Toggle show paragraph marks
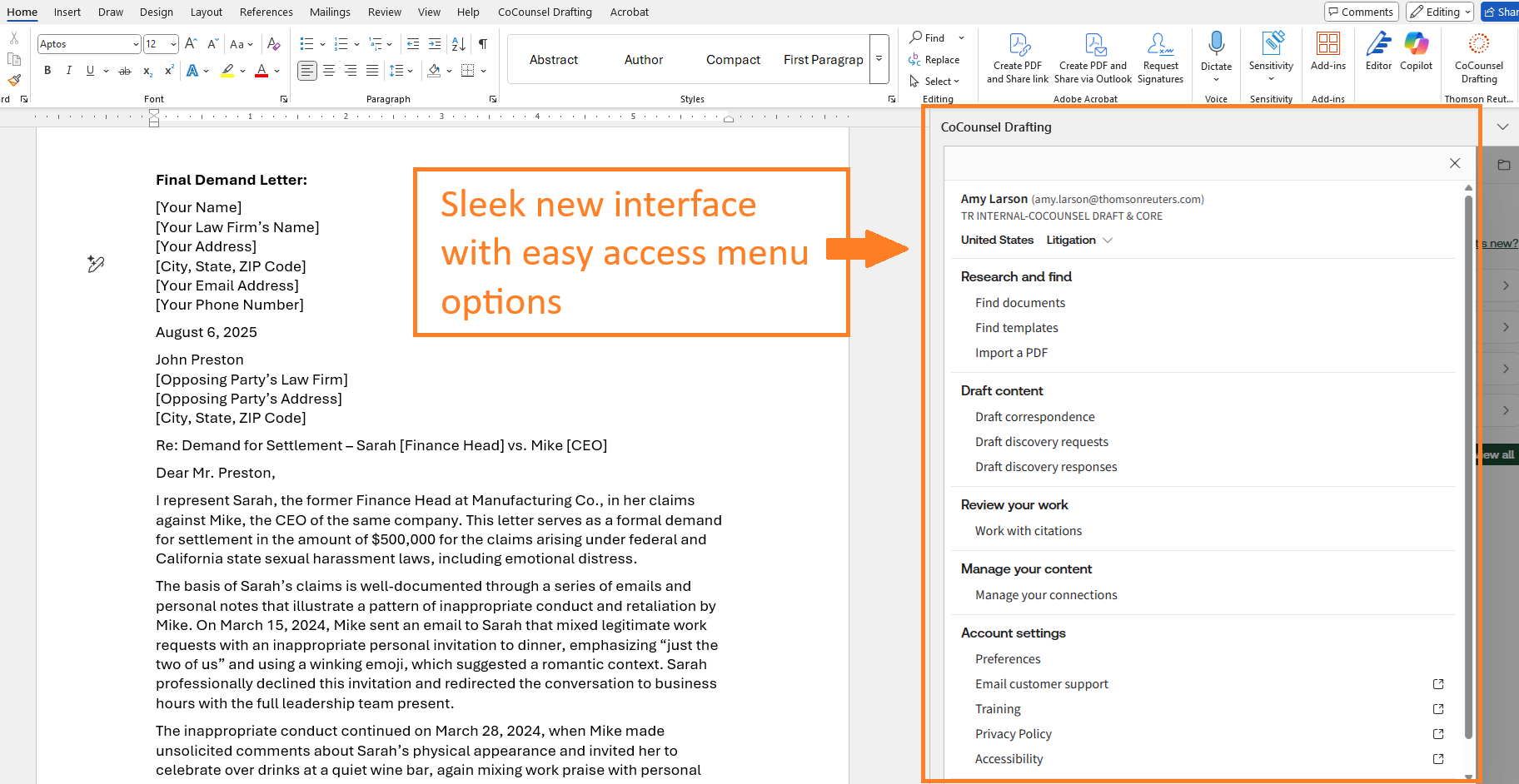 (x=483, y=44)
